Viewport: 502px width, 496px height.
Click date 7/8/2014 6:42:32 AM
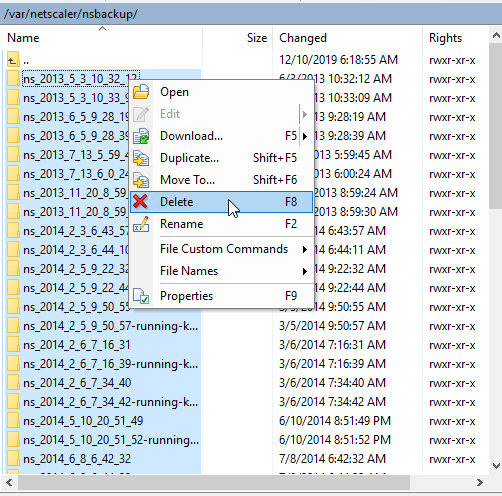click(x=332, y=459)
